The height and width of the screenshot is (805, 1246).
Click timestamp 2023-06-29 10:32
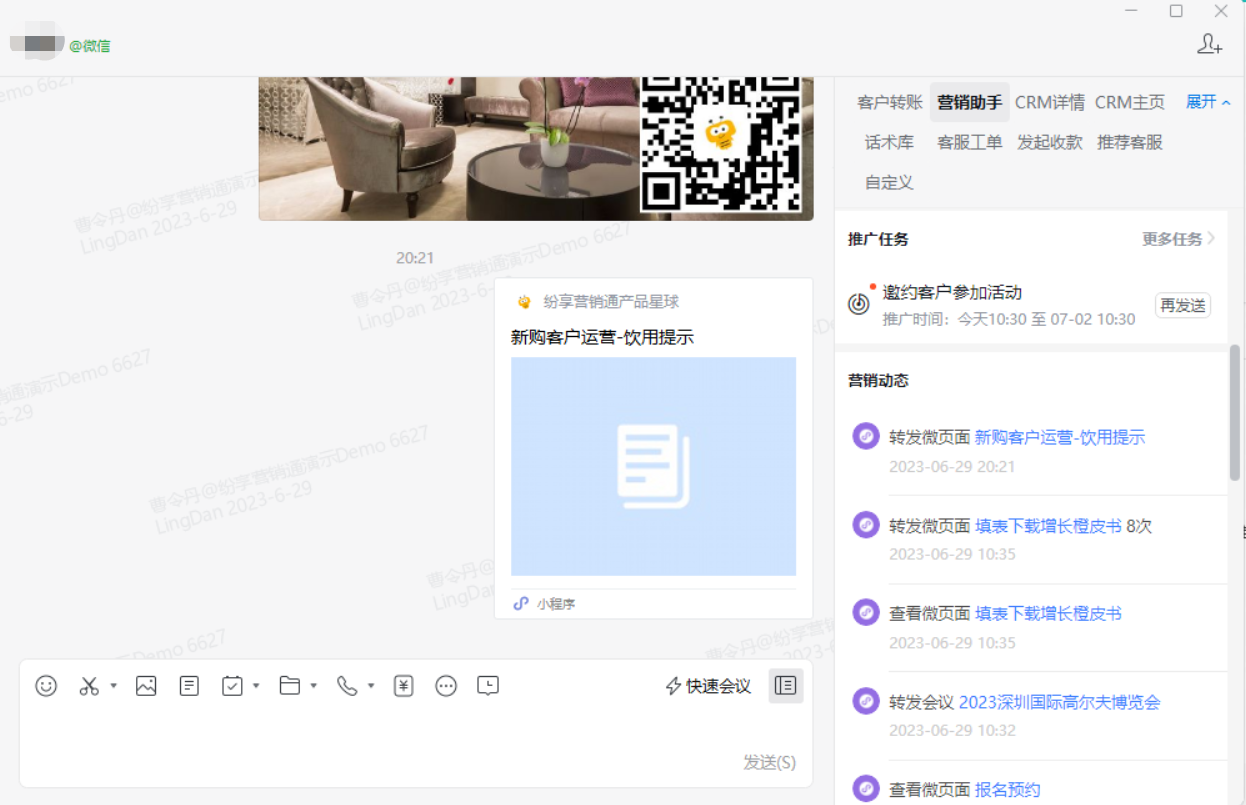(x=952, y=730)
